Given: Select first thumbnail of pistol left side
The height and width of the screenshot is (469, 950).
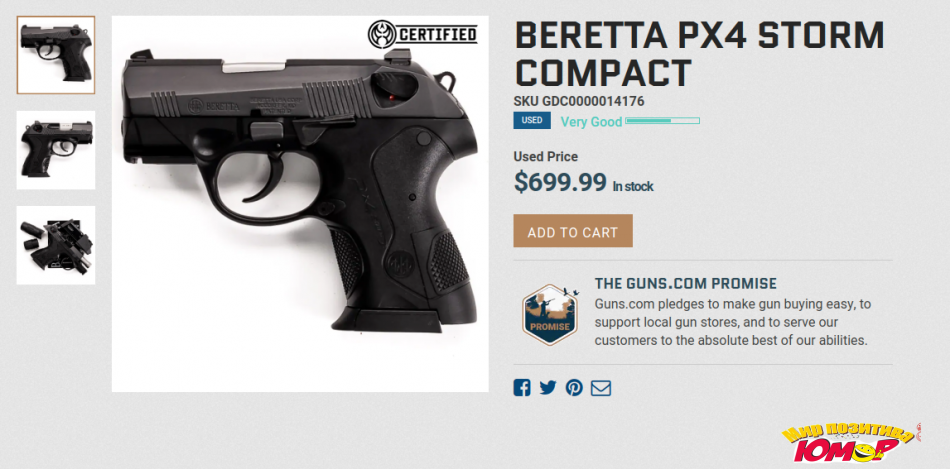Looking at the screenshot, I should [56, 55].
